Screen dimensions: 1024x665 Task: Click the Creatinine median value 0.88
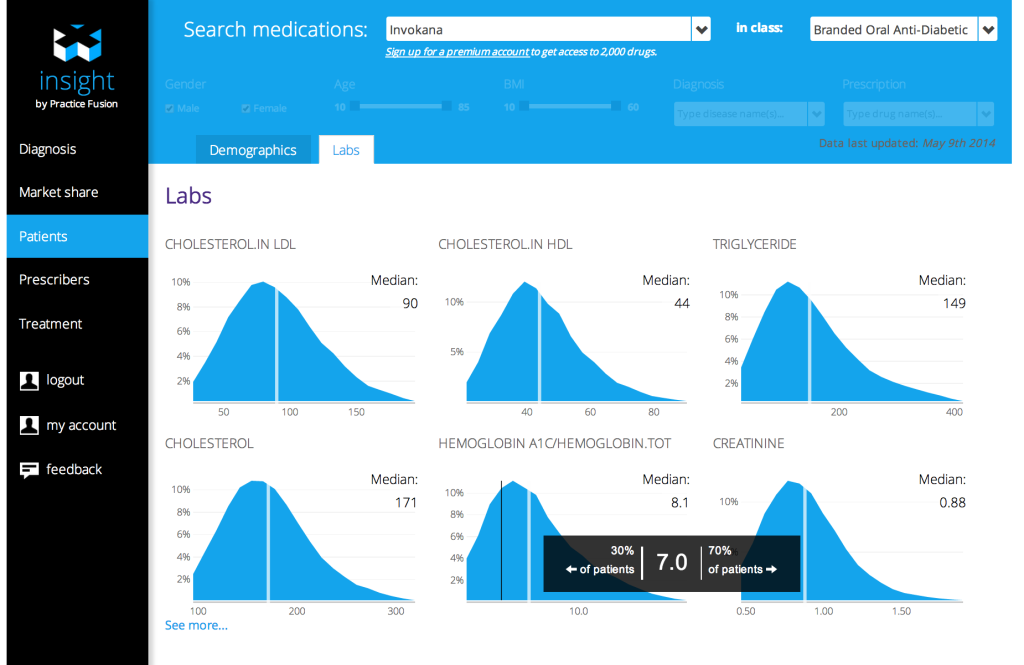952,502
